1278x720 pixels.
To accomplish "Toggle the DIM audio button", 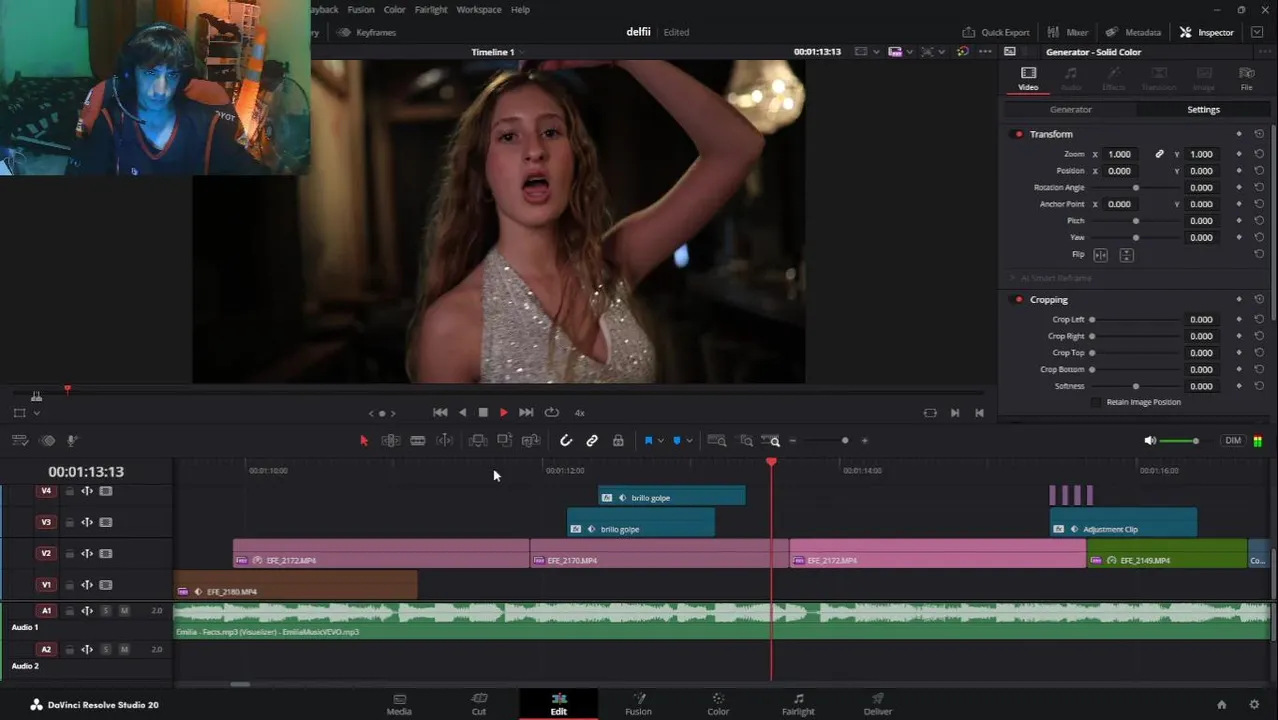I will [1233, 441].
